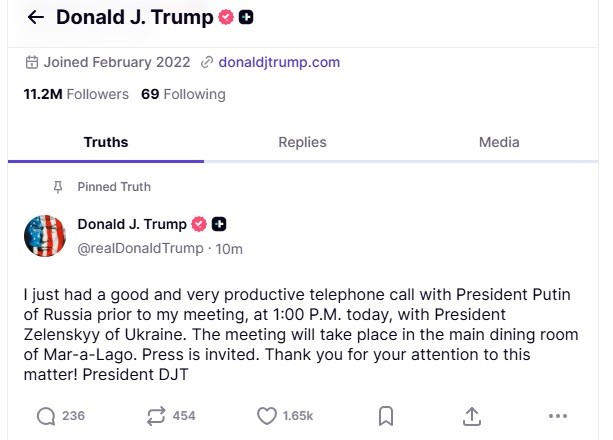Click the post author name Donald J. Trump

coord(132,224)
